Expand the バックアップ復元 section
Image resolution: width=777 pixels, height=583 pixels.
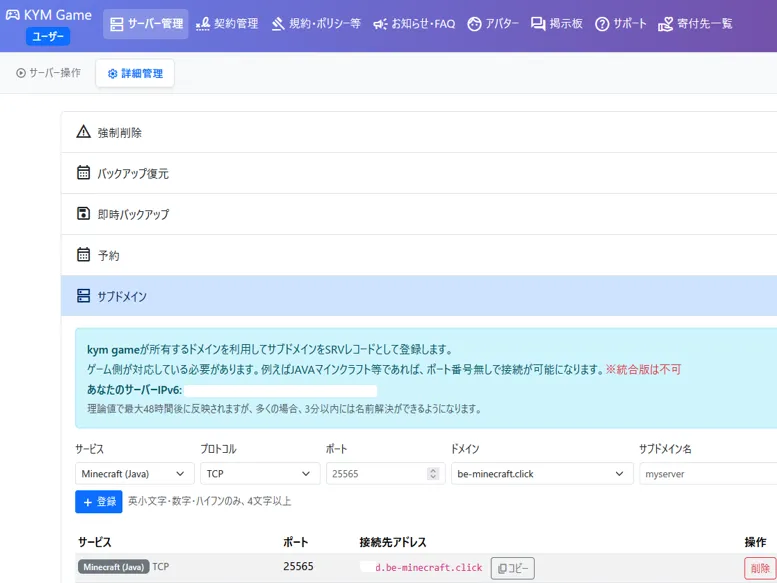(132, 173)
